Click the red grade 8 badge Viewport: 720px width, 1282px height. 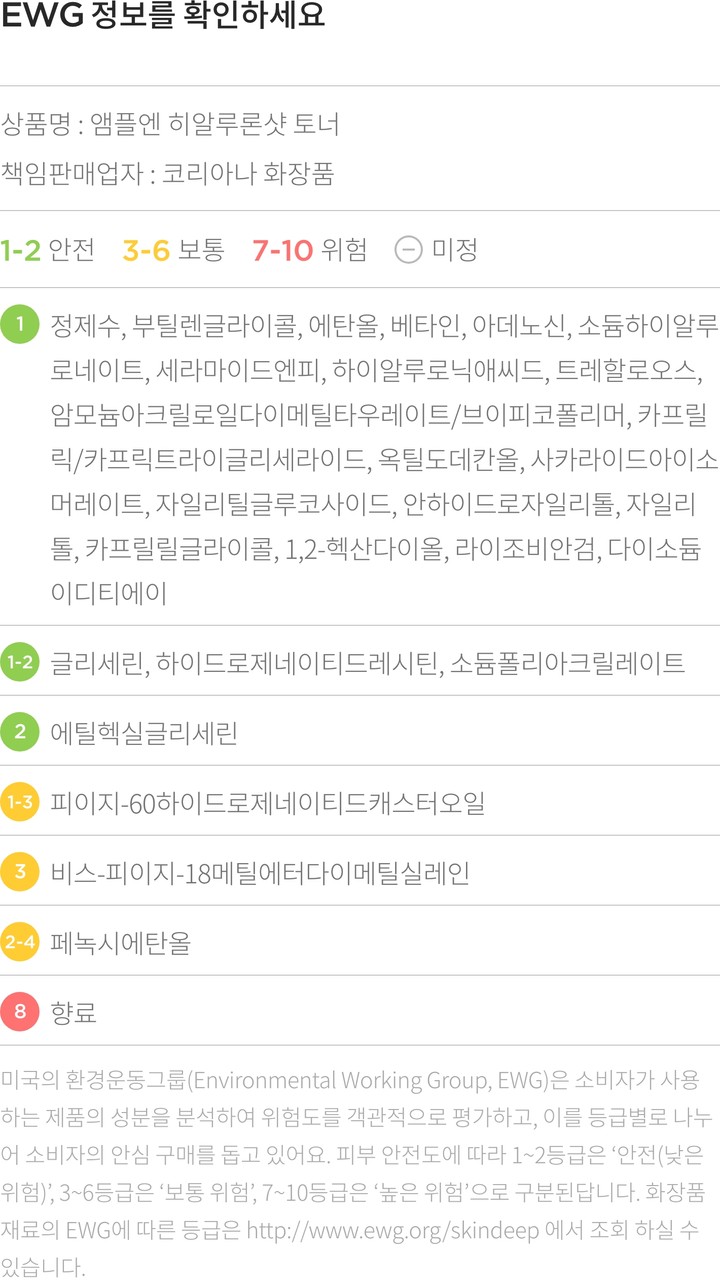[20, 1012]
